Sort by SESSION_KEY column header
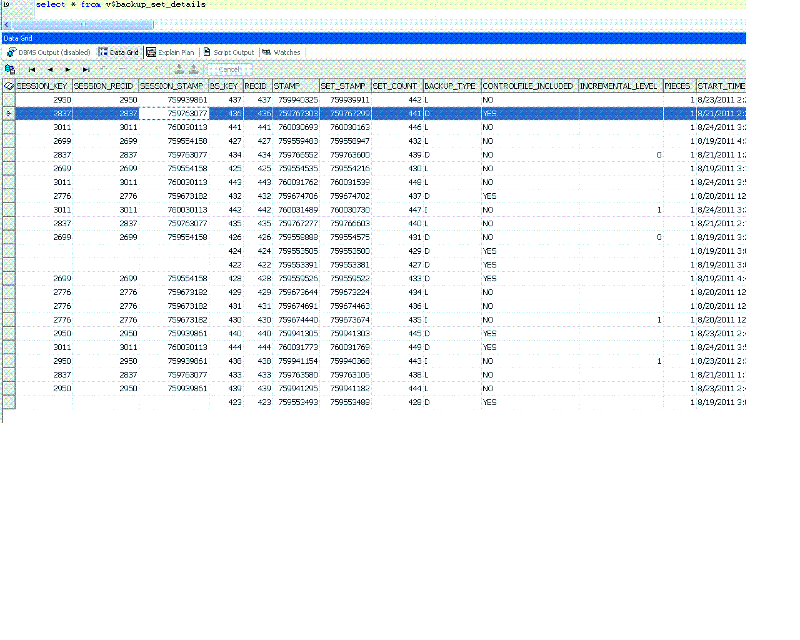800x640 pixels. pos(41,87)
